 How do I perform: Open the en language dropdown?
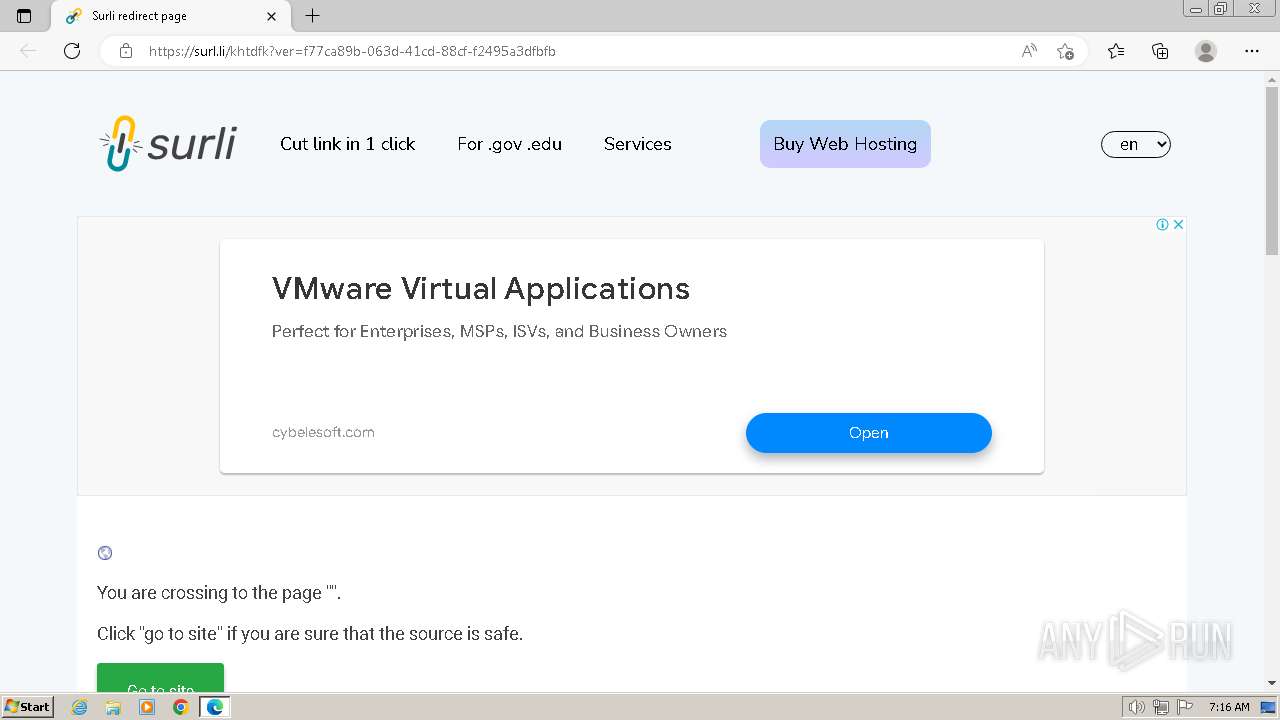coord(1136,144)
